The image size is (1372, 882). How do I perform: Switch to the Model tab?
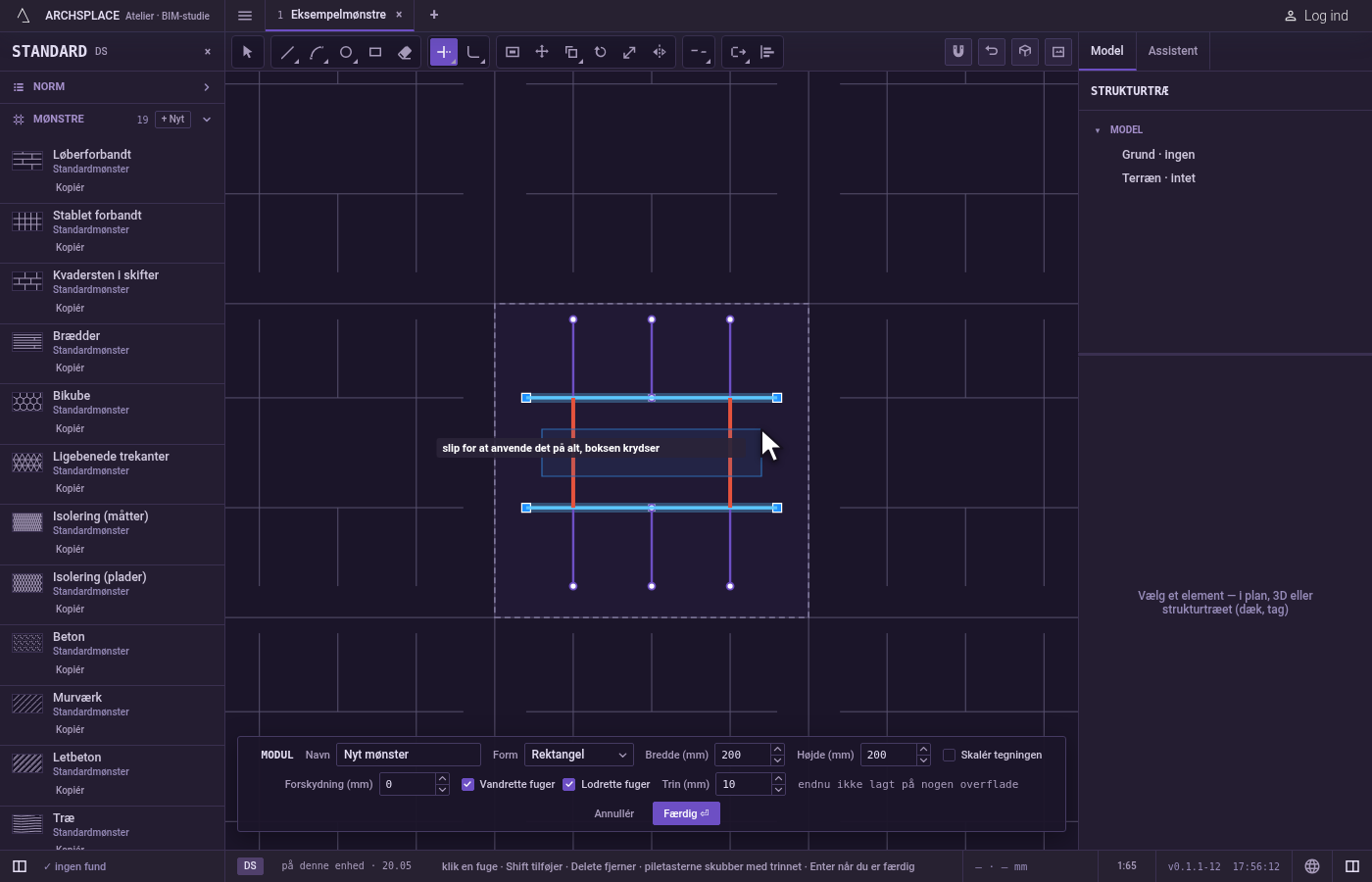(1107, 51)
